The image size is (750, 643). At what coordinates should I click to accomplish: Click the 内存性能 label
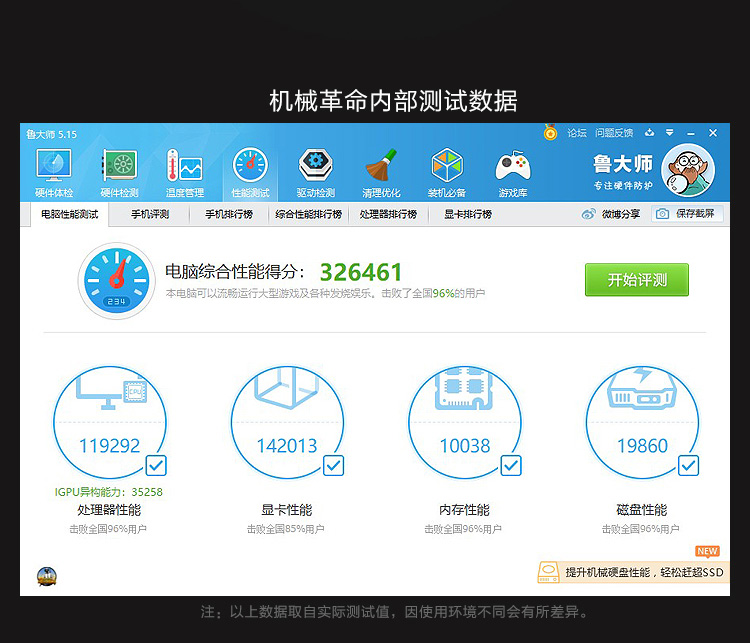tap(464, 510)
